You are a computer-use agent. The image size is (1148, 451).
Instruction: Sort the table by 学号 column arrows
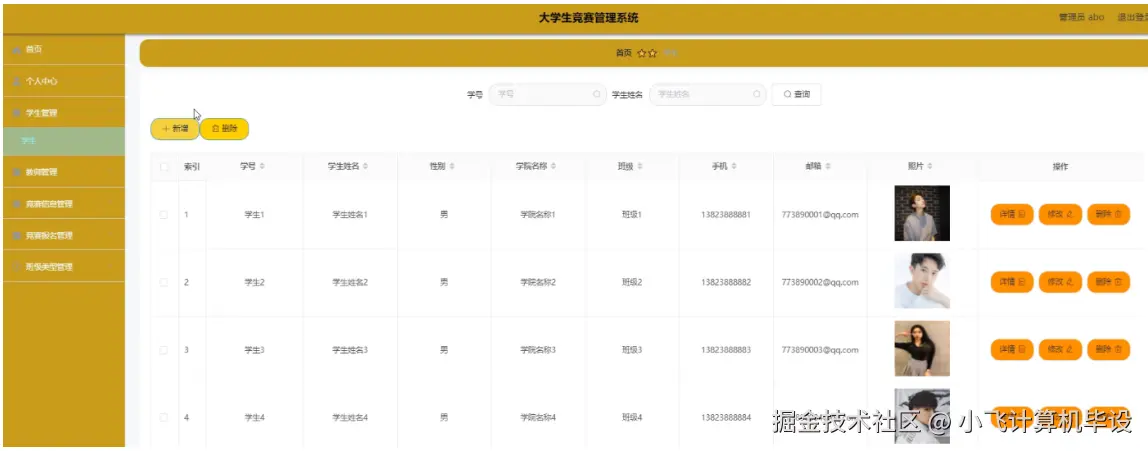(x=262, y=167)
